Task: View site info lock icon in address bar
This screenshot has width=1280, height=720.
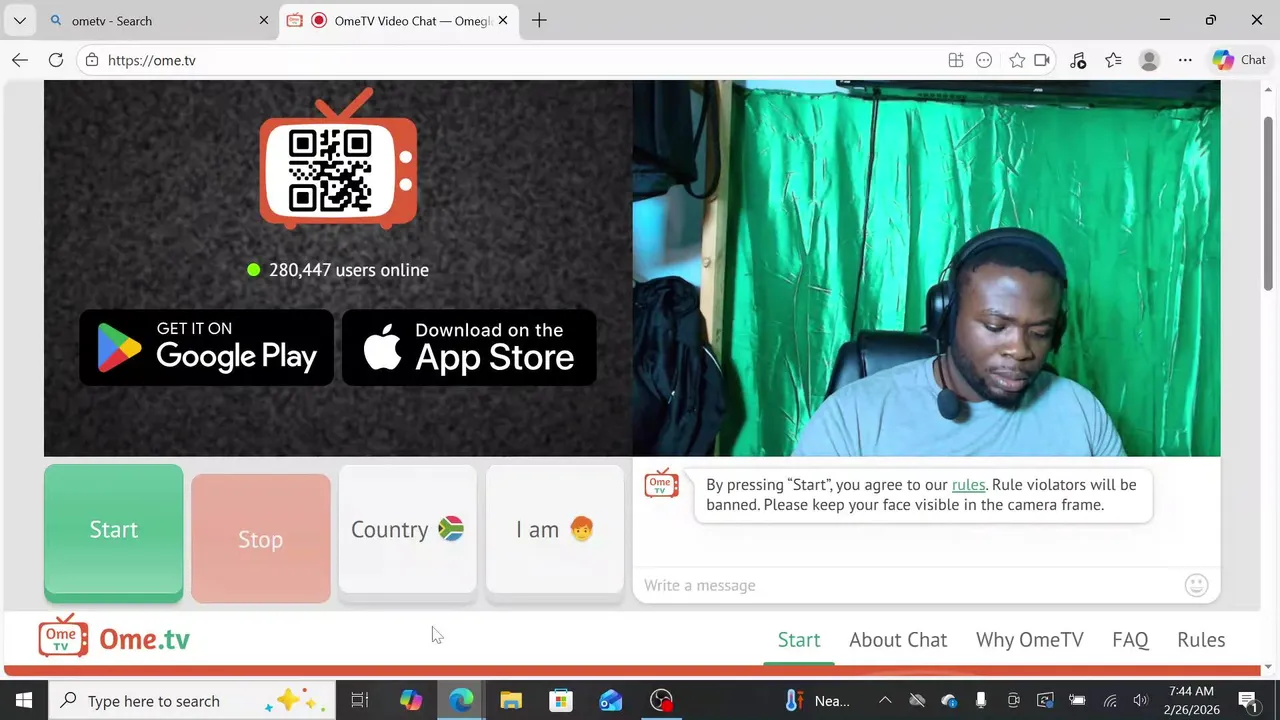Action: [92, 60]
